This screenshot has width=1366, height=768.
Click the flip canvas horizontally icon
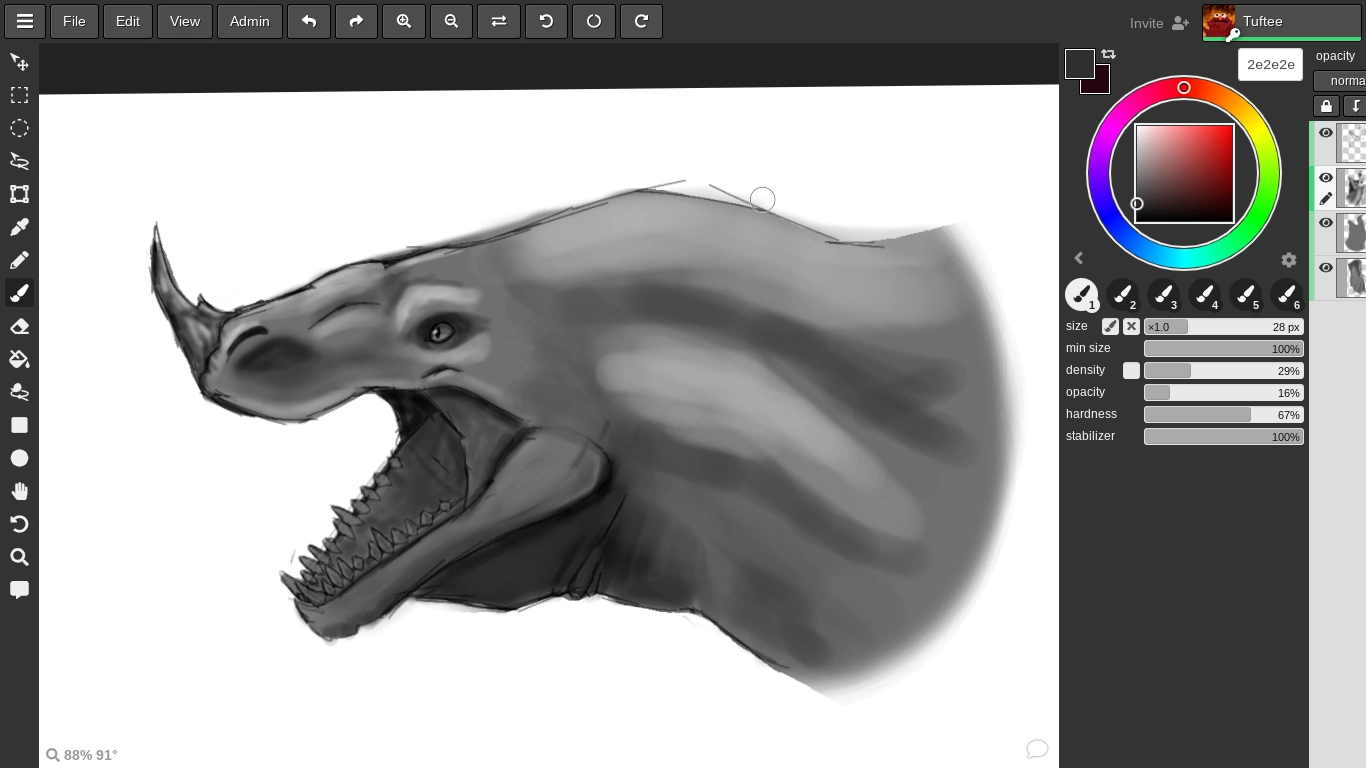point(498,21)
